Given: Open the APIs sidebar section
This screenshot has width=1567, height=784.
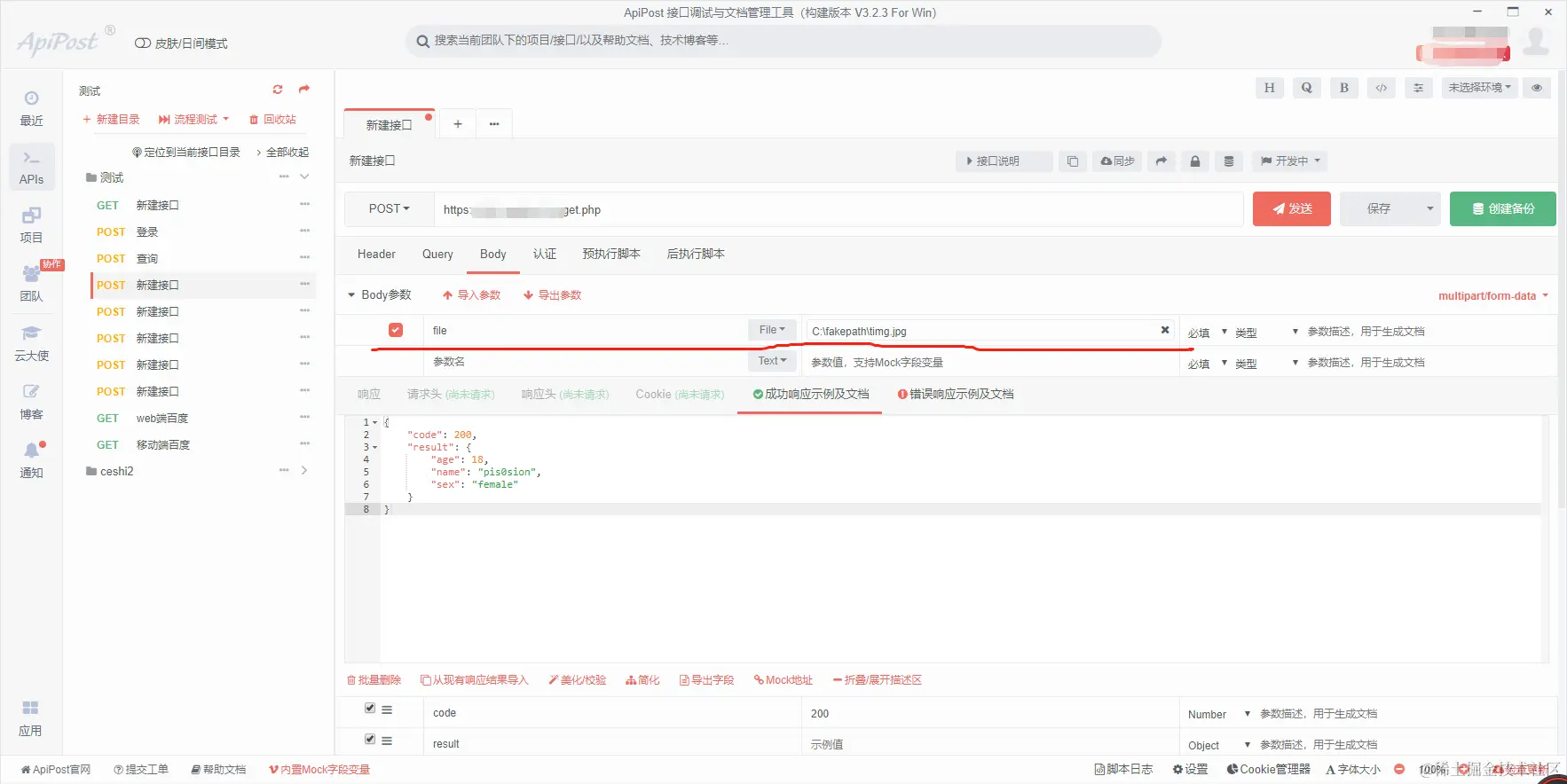Looking at the screenshot, I should click(x=31, y=167).
